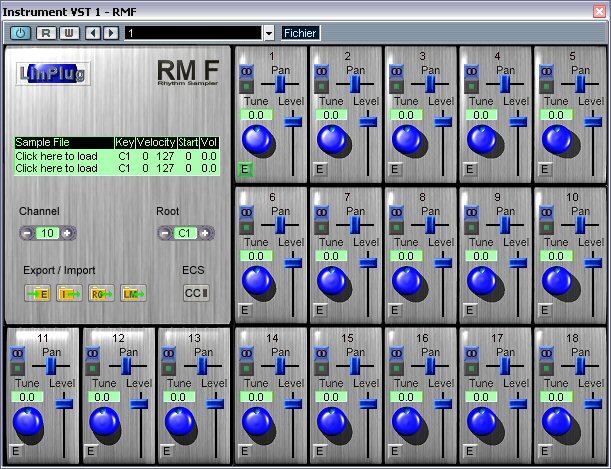Toggle the loop icon on pad 17
Screen dimensions: 611x469
(471, 354)
